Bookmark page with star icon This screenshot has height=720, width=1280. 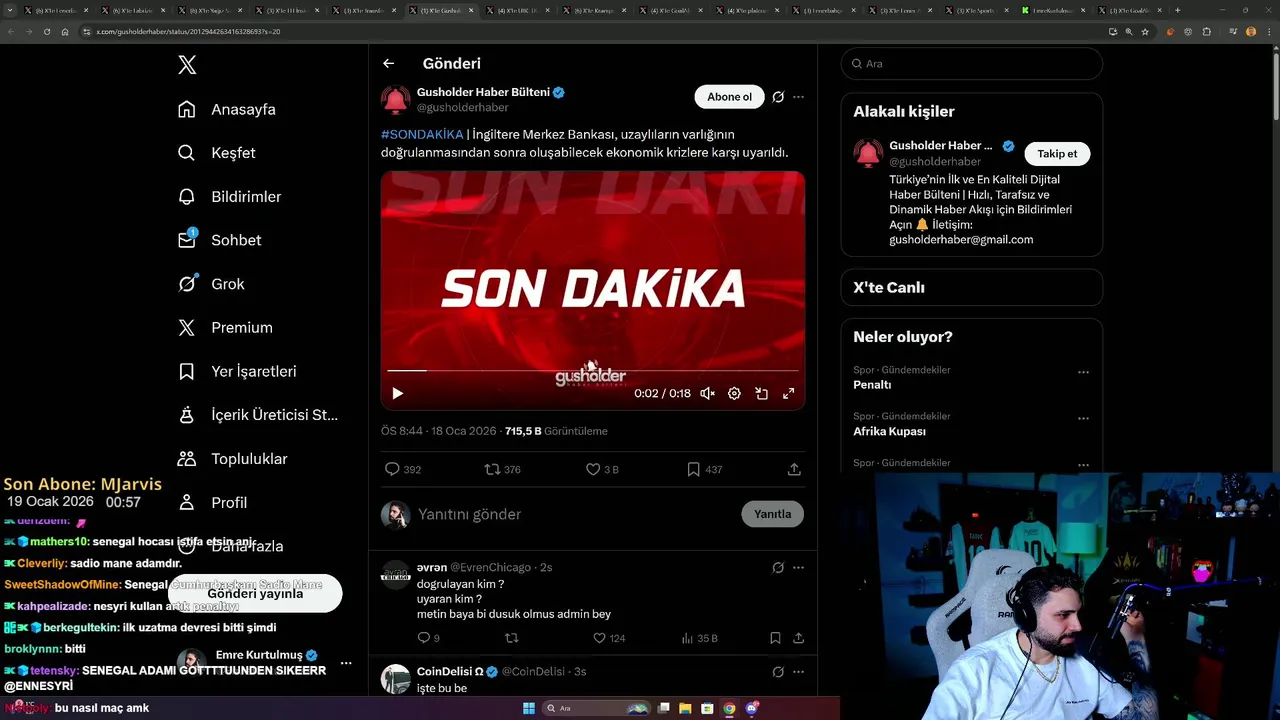[1145, 31]
